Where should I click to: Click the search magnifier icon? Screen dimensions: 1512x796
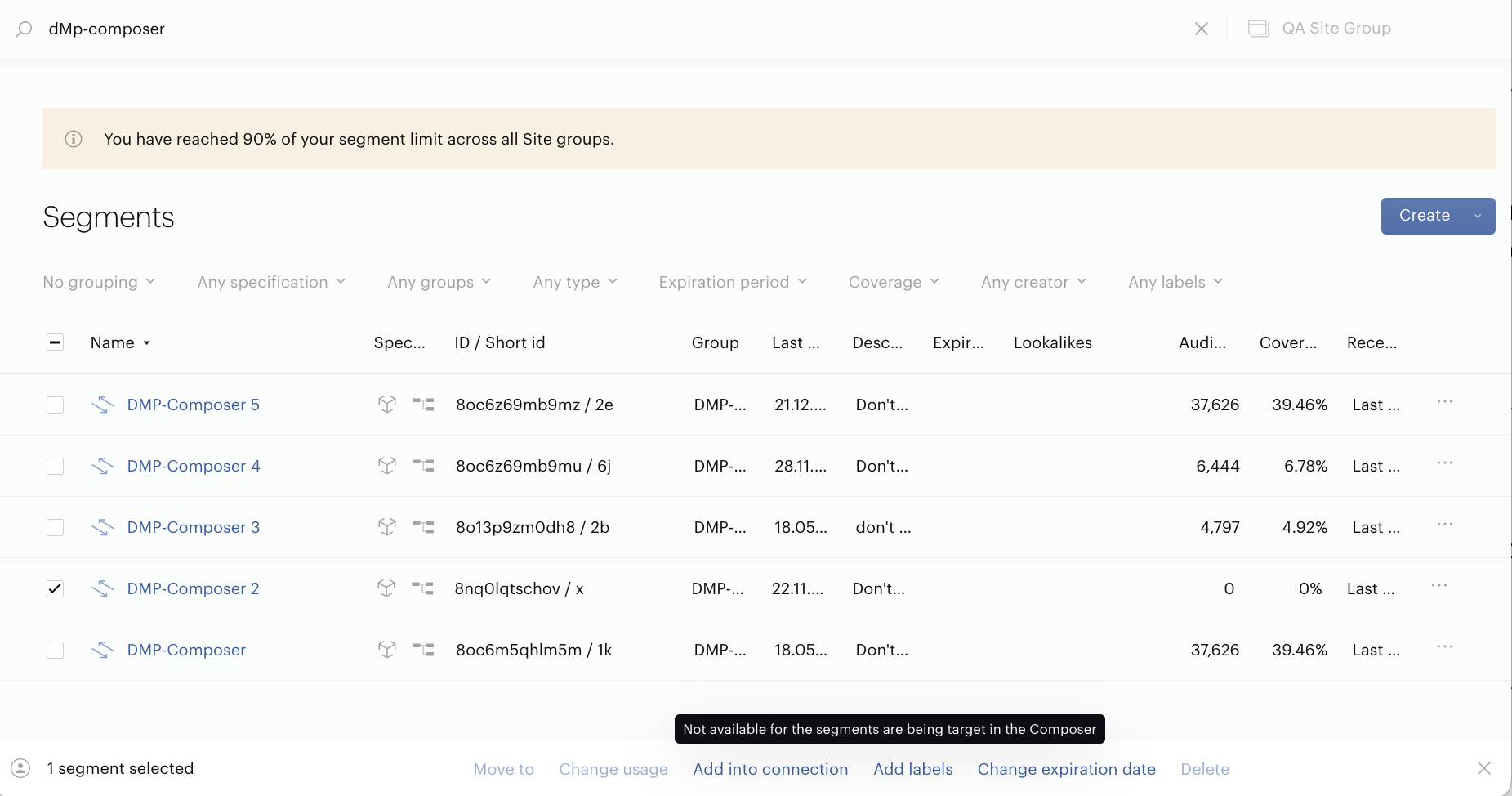(x=25, y=29)
